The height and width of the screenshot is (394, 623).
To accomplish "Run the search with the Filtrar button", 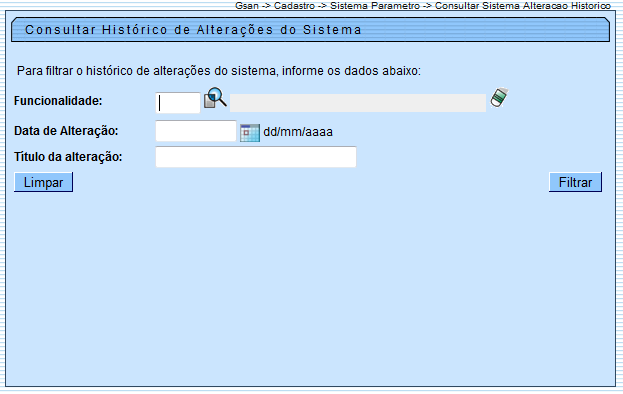I will [575, 182].
